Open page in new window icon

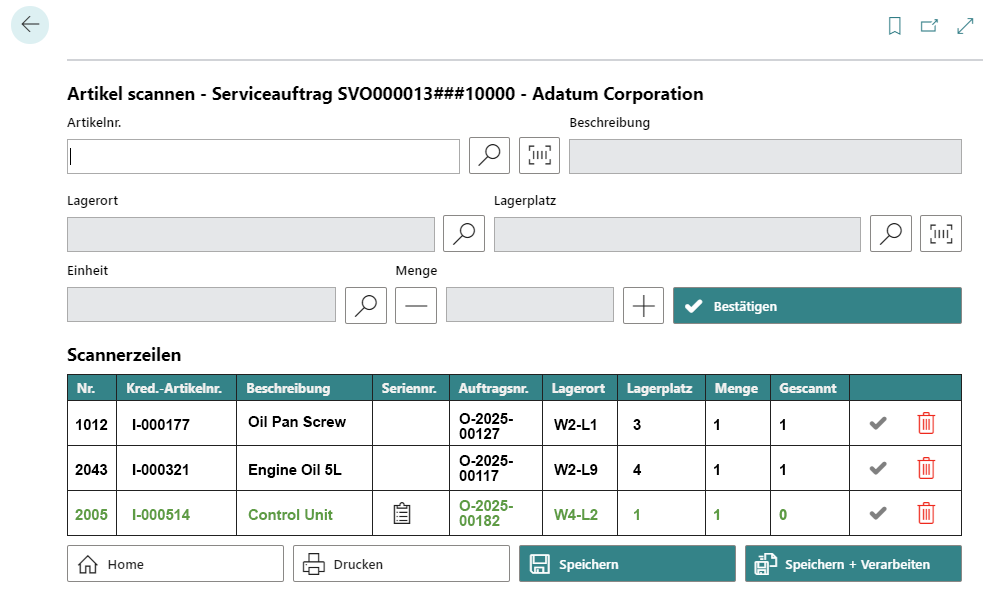point(929,26)
